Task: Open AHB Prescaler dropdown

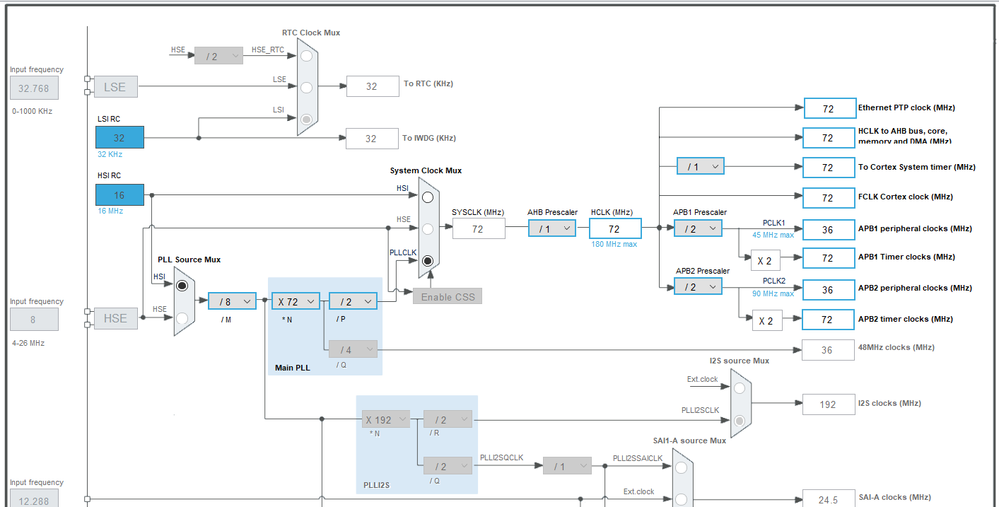Action: coord(552,228)
